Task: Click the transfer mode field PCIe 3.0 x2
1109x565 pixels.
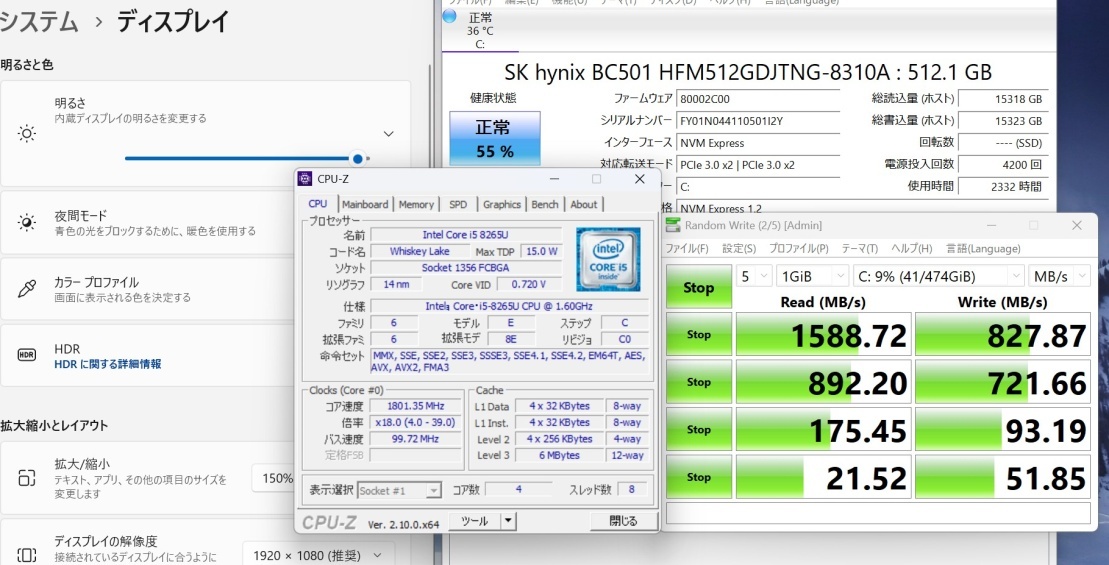Action: (758, 165)
